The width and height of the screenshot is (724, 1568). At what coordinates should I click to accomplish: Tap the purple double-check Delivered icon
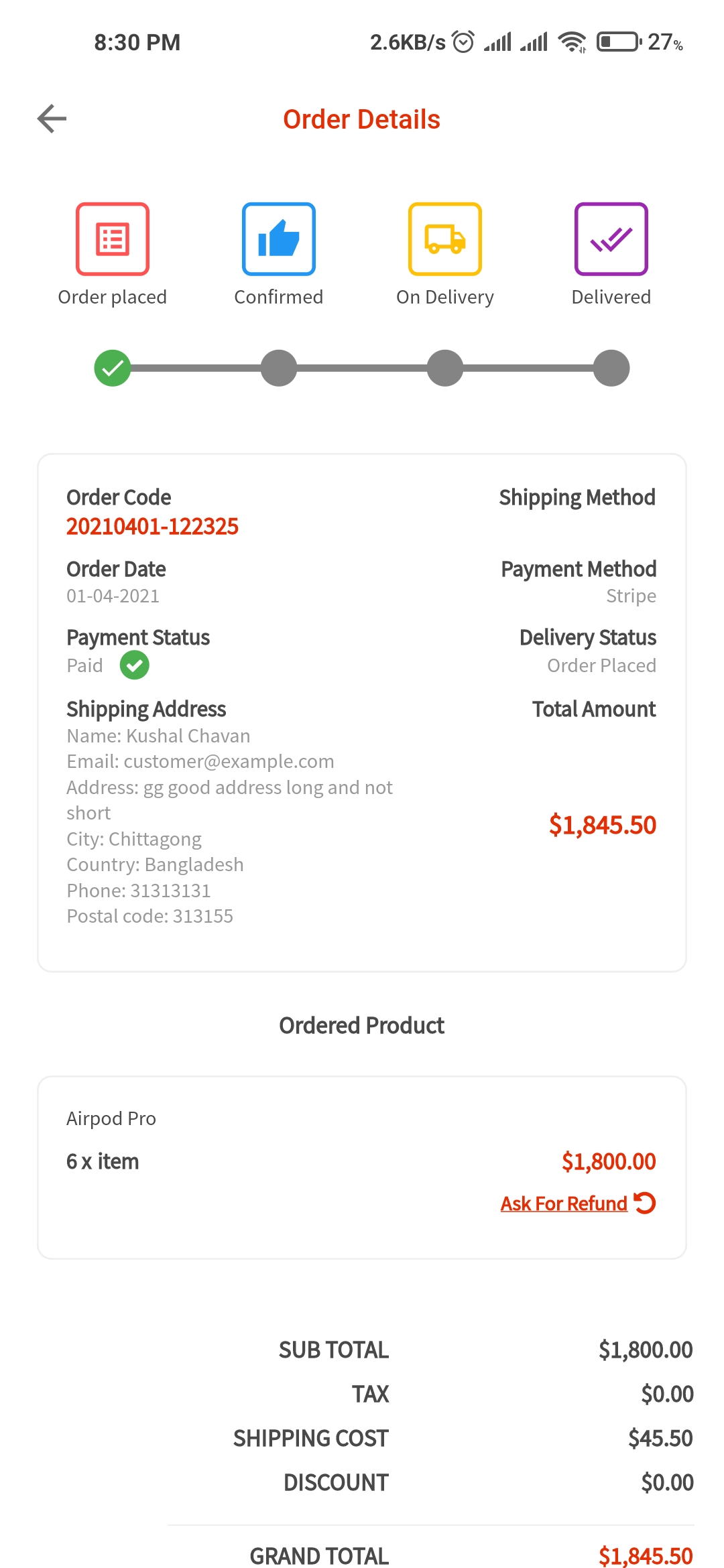[611, 239]
